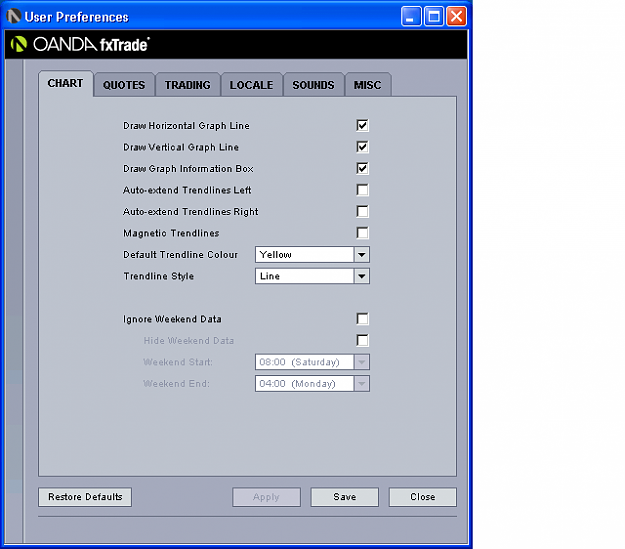Uncheck Draw Vertical Graph Line
This screenshot has width=625, height=549.
(362, 147)
